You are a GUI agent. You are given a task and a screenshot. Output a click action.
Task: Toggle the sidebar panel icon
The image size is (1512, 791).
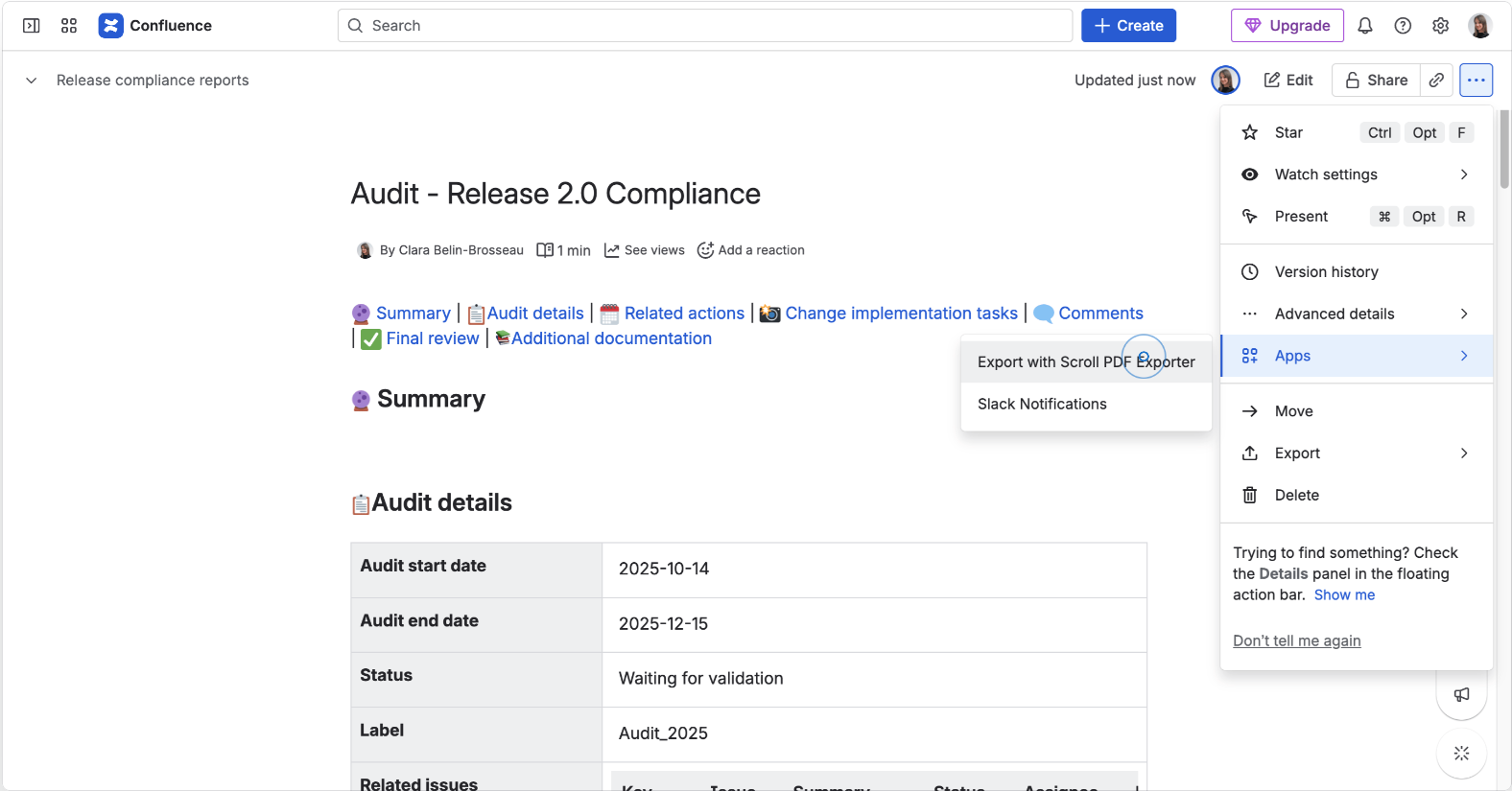click(x=32, y=26)
